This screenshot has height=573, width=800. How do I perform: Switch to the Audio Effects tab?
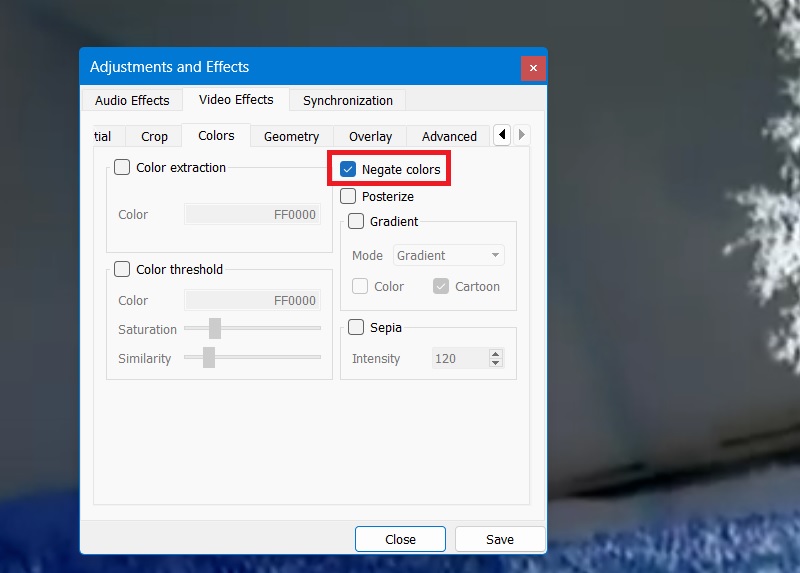click(132, 100)
